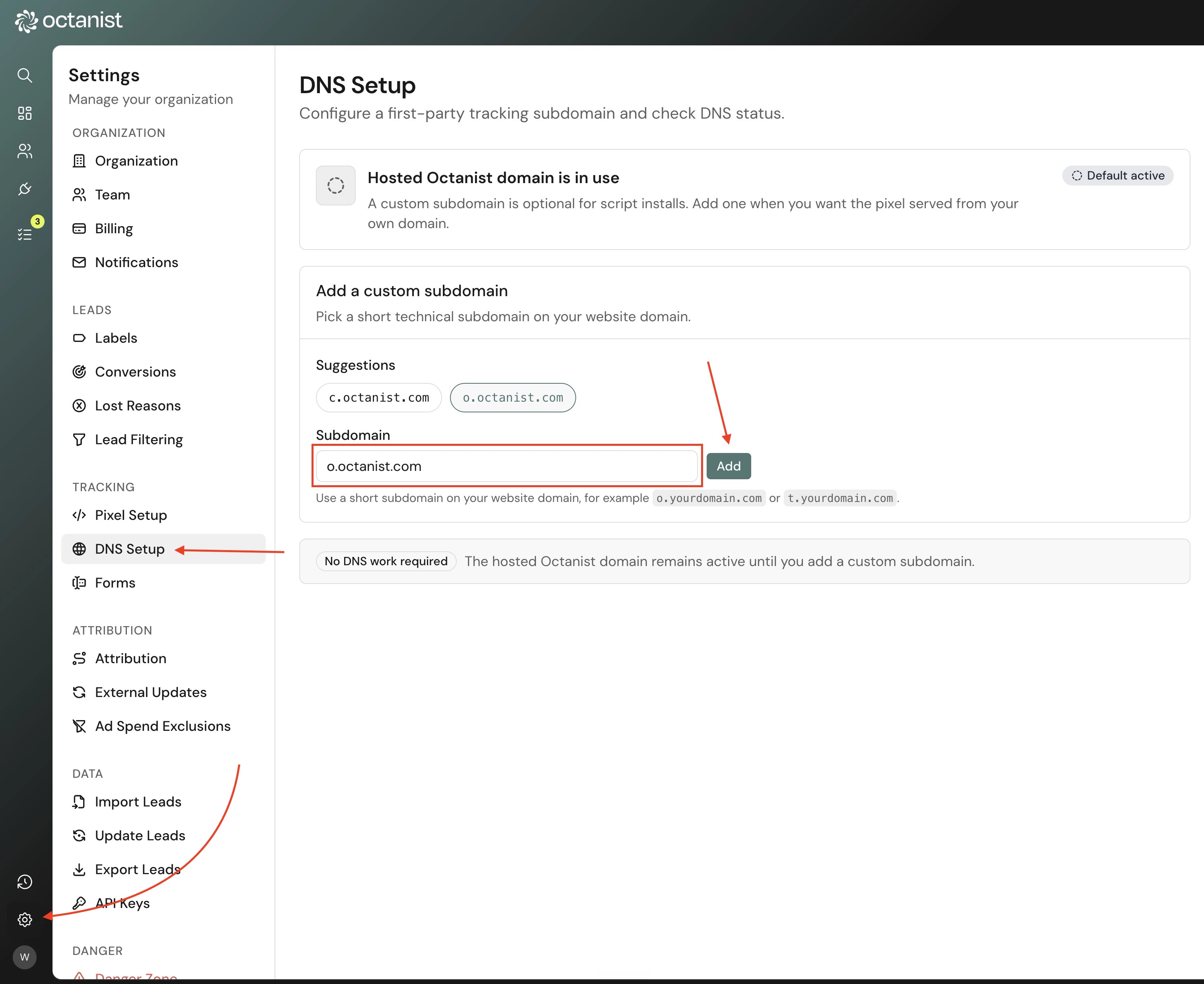The height and width of the screenshot is (984, 1204).
Task: Open user avatar W menu
Action: click(24, 957)
